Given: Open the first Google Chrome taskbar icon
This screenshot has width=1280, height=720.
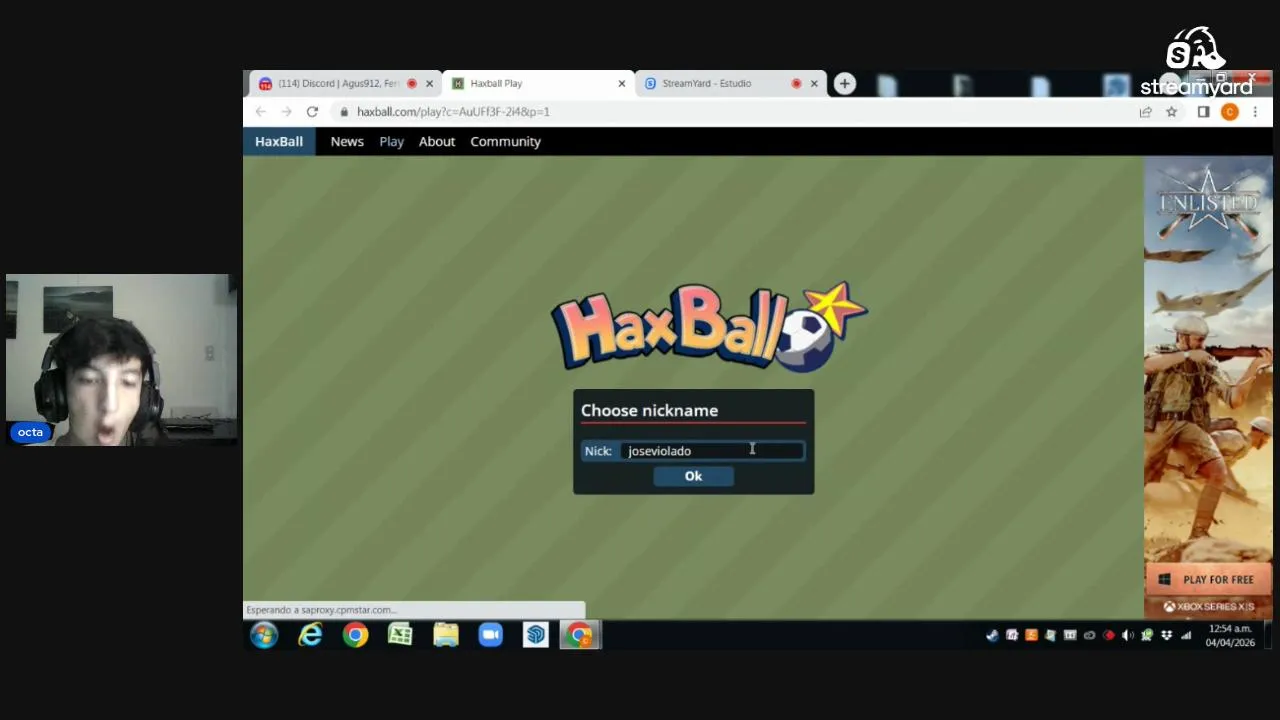Looking at the screenshot, I should 355,635.
